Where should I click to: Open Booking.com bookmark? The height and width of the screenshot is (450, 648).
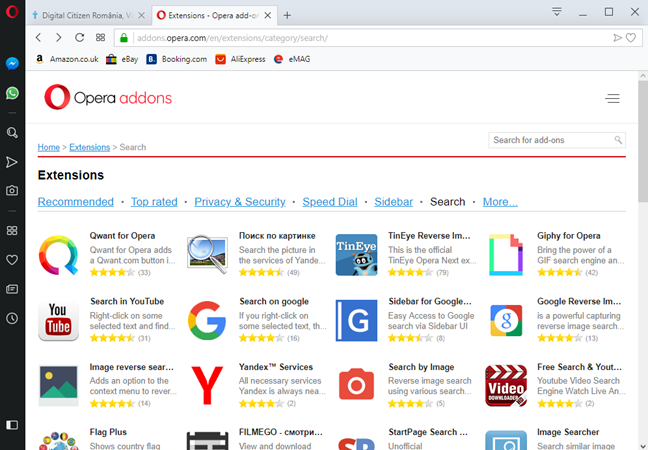[x=177, y=59]
